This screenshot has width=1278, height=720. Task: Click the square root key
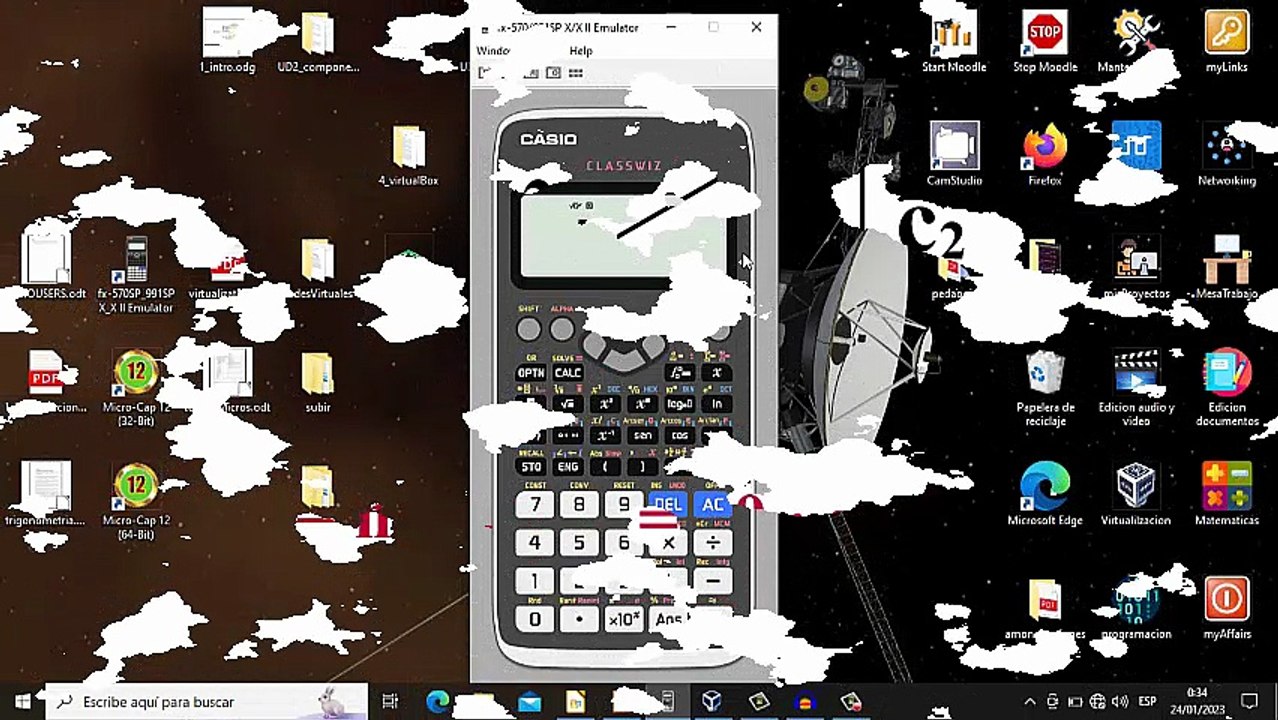click(x=567, y=404)
